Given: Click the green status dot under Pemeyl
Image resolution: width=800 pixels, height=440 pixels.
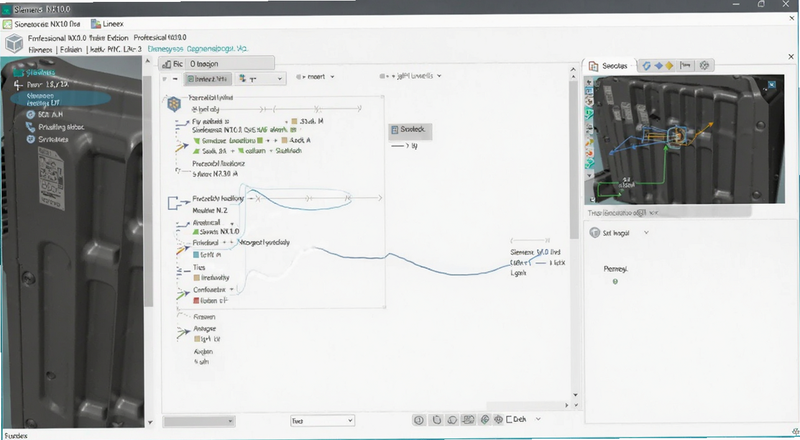Looking at the screenshot, I should (615, 281).
